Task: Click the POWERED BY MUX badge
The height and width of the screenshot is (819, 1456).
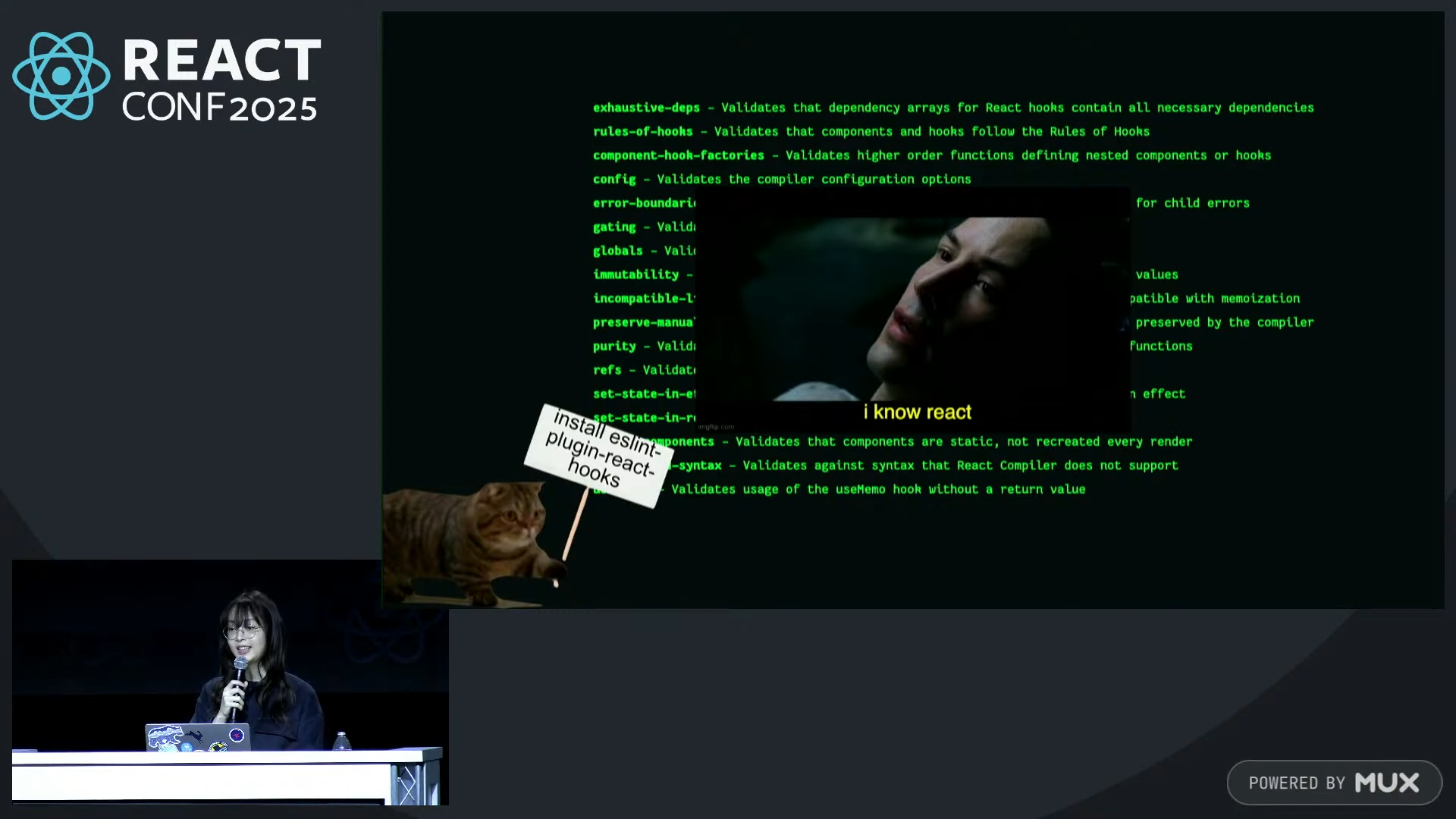Action: 1334,783
